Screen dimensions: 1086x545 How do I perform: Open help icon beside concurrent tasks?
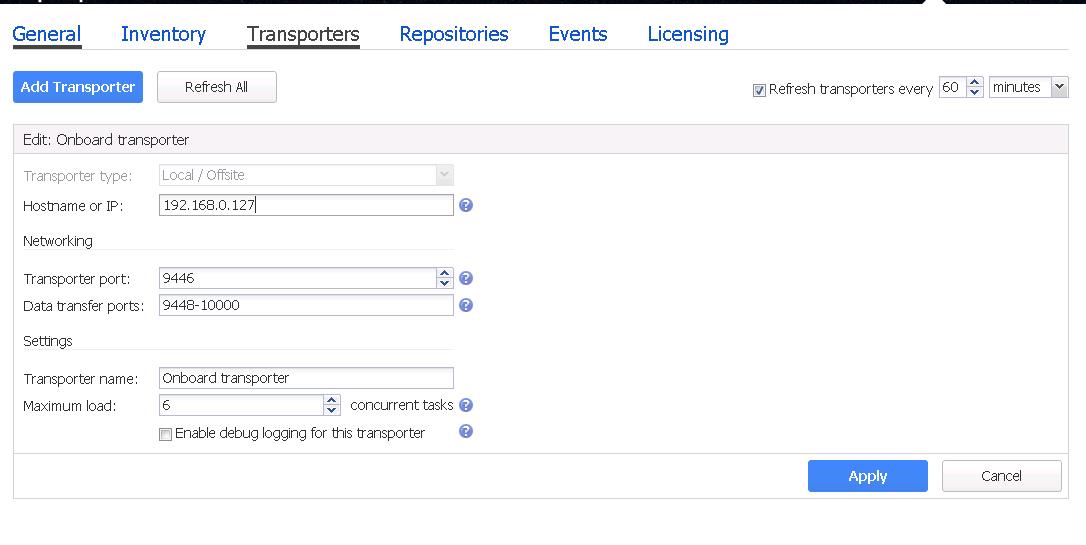(466, 405)
